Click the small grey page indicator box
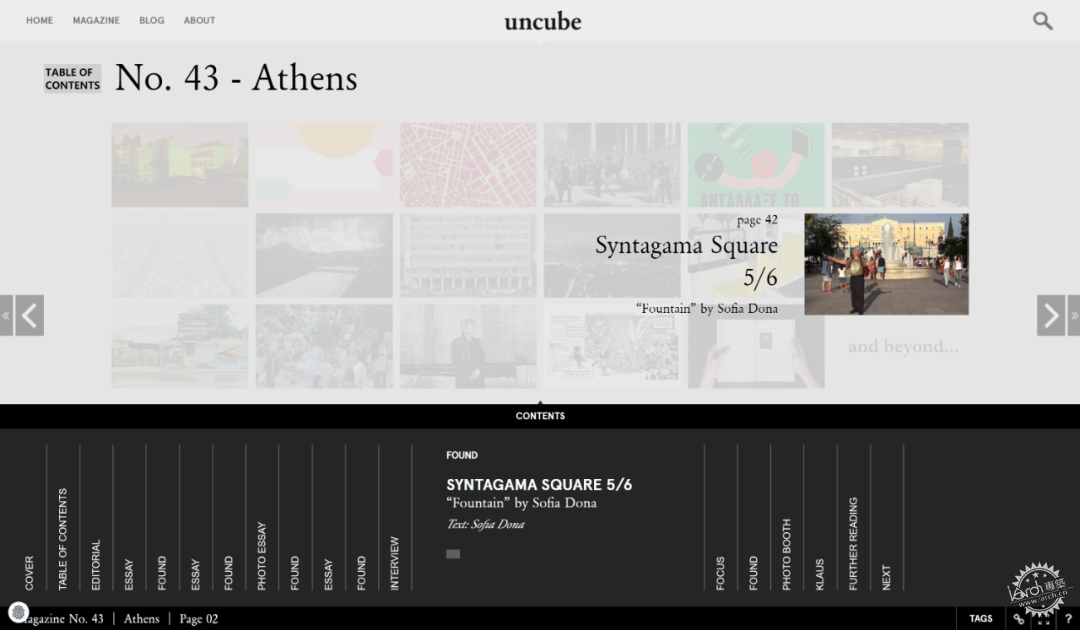Image resolution: width=1080 pixels, height=630 pixels. (453, 554)
